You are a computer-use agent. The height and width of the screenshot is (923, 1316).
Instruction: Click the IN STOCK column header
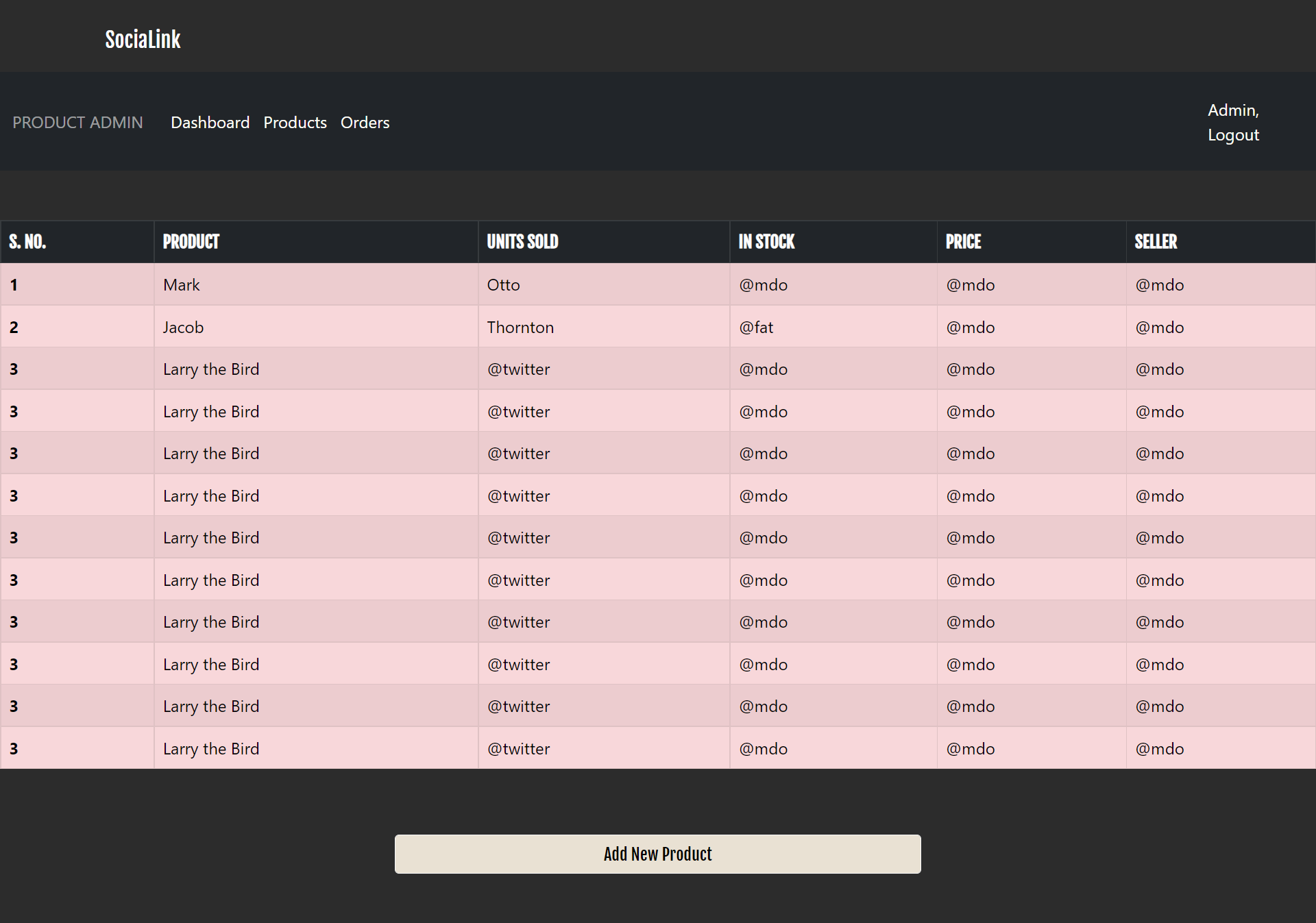pos(766,242)
